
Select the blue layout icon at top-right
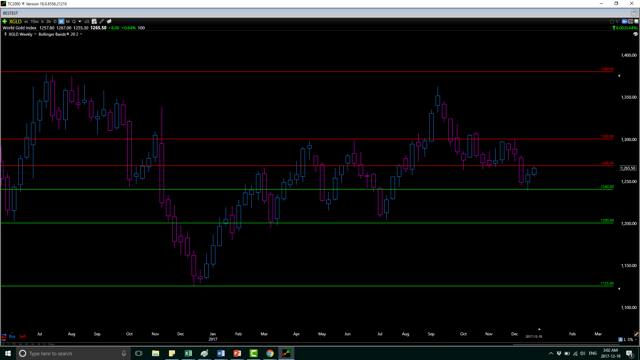click(624, 21)
